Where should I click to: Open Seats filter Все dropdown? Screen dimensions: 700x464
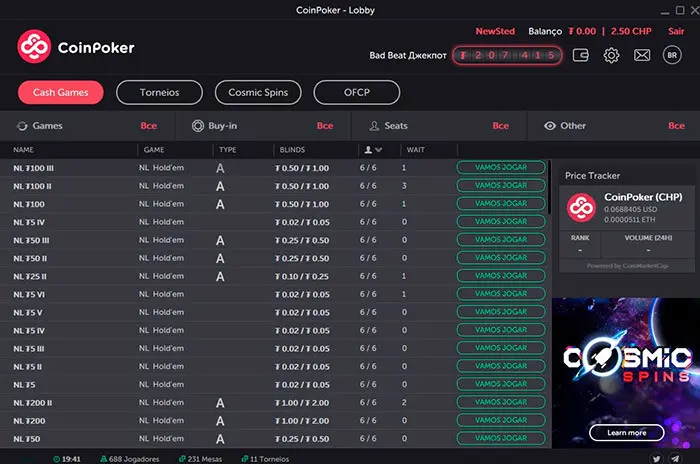click(500, 126)
